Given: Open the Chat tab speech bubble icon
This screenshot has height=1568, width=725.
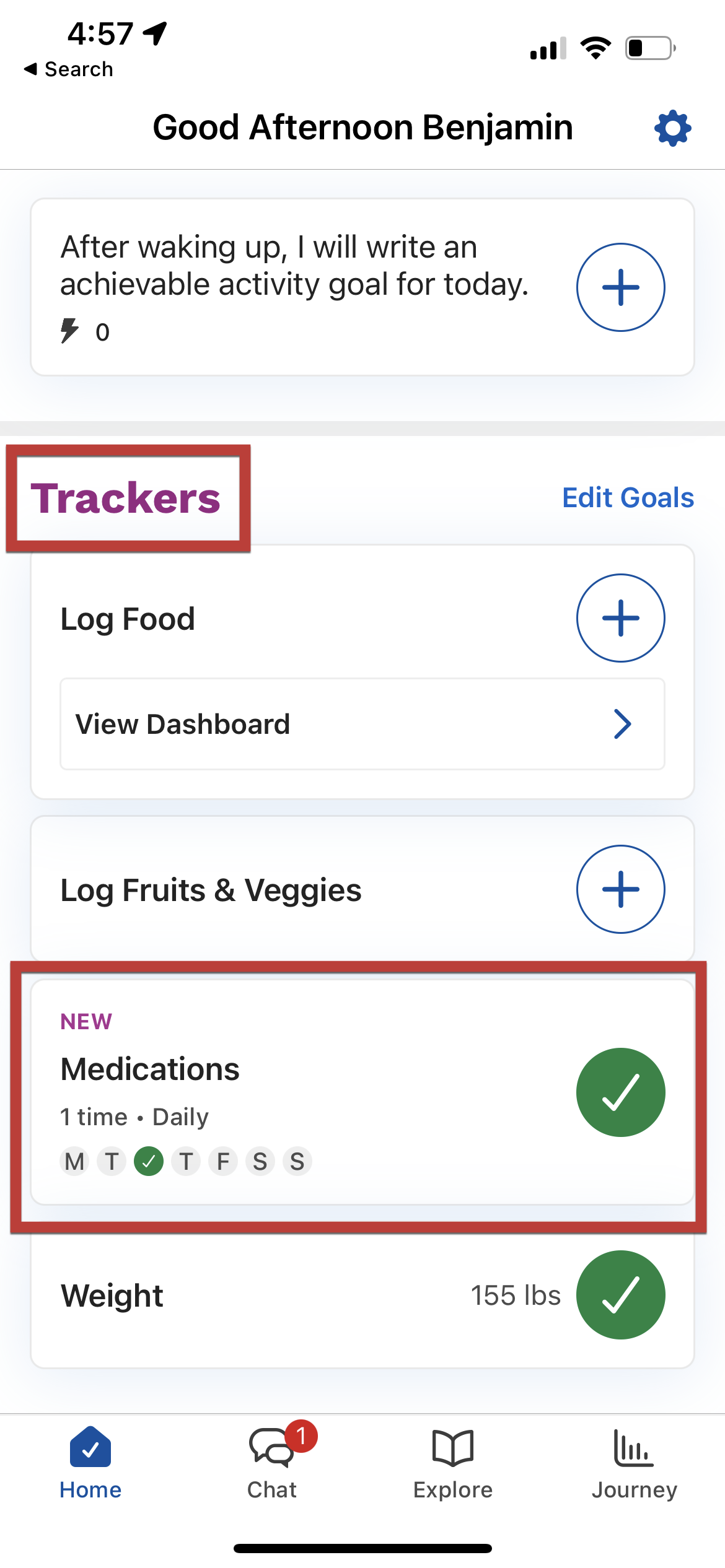Looking at the screenshot, I should [x=271, y=1448].
